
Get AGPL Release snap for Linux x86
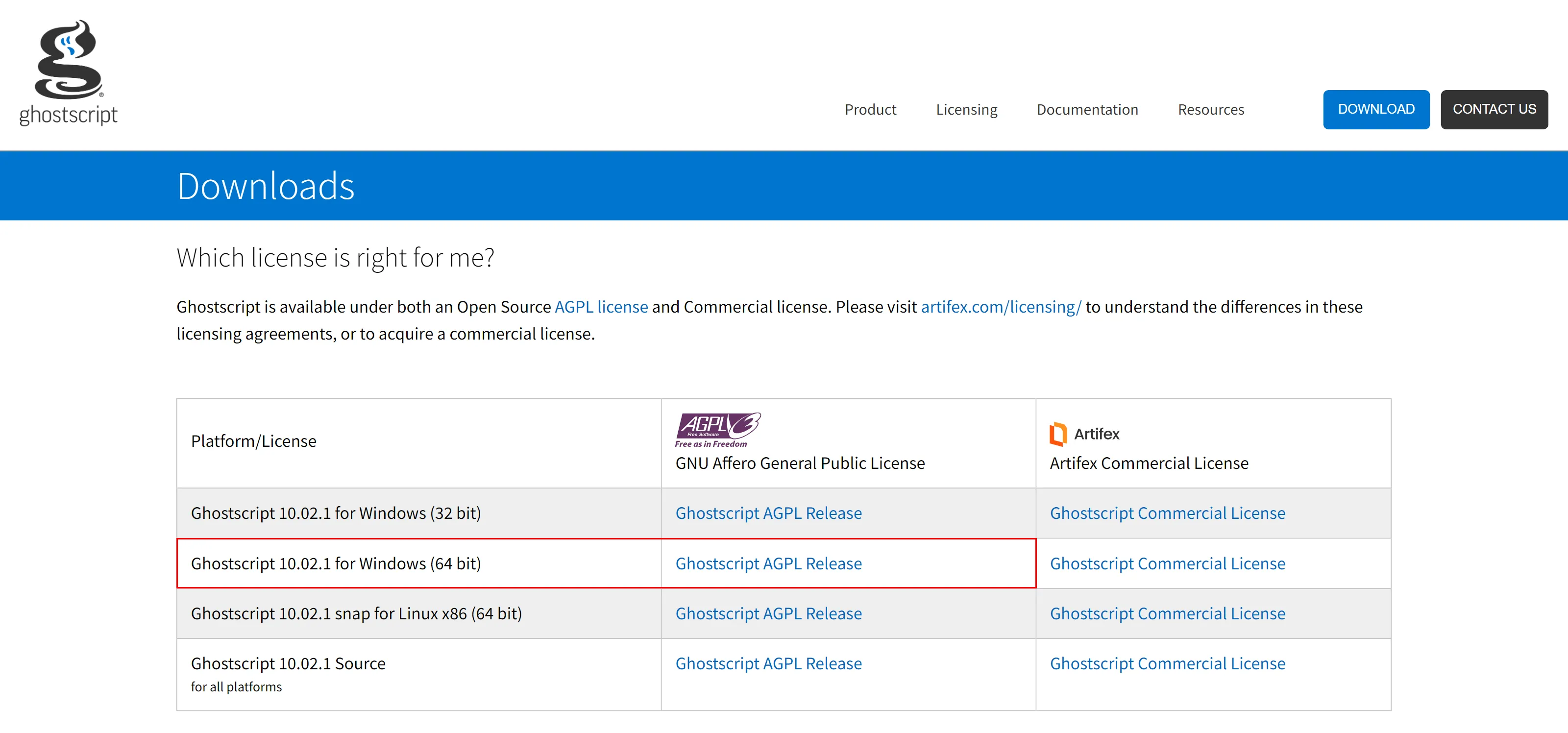point(768,613)
